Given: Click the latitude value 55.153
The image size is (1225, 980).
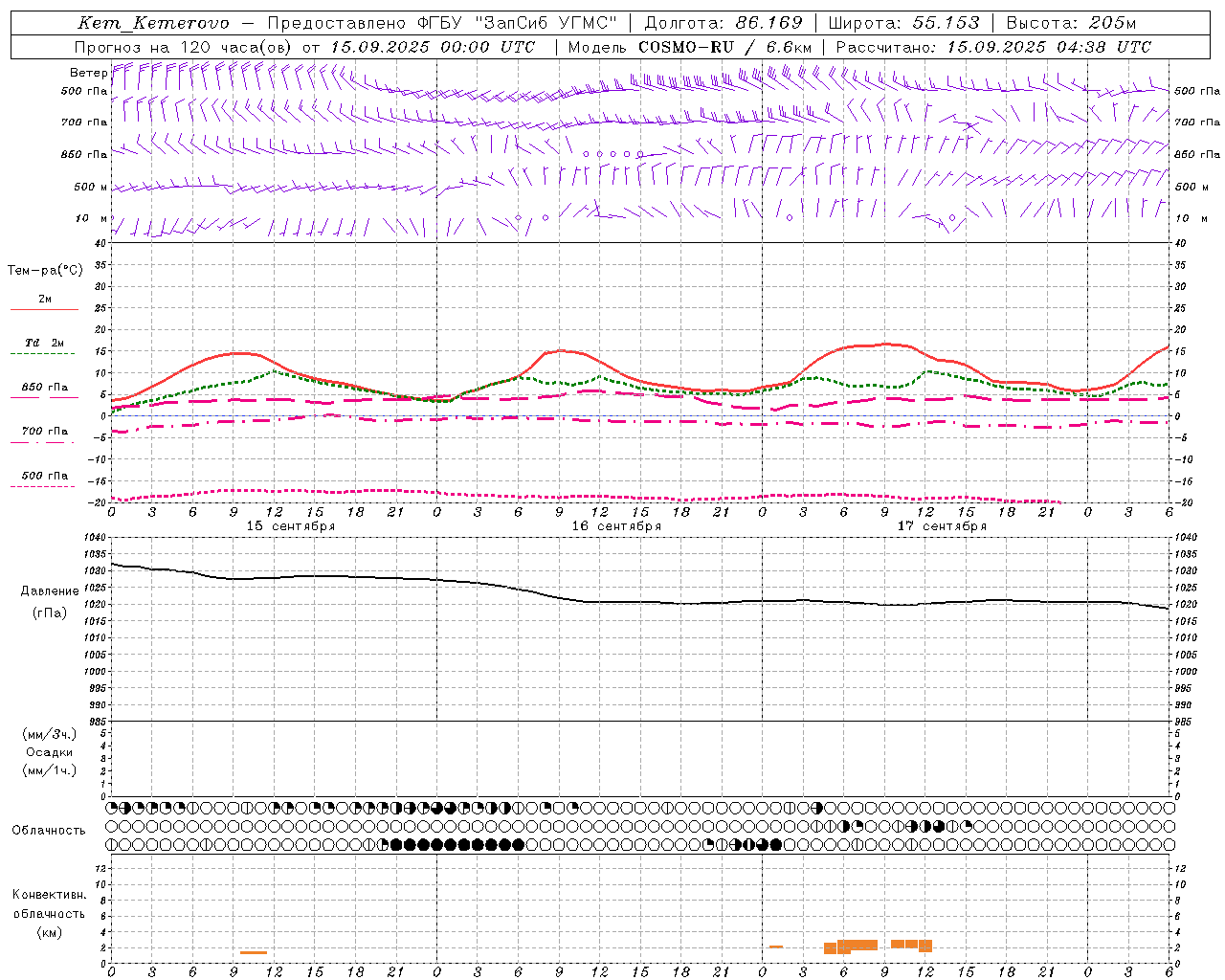Looking at the screenshot, I should [947, 23].
